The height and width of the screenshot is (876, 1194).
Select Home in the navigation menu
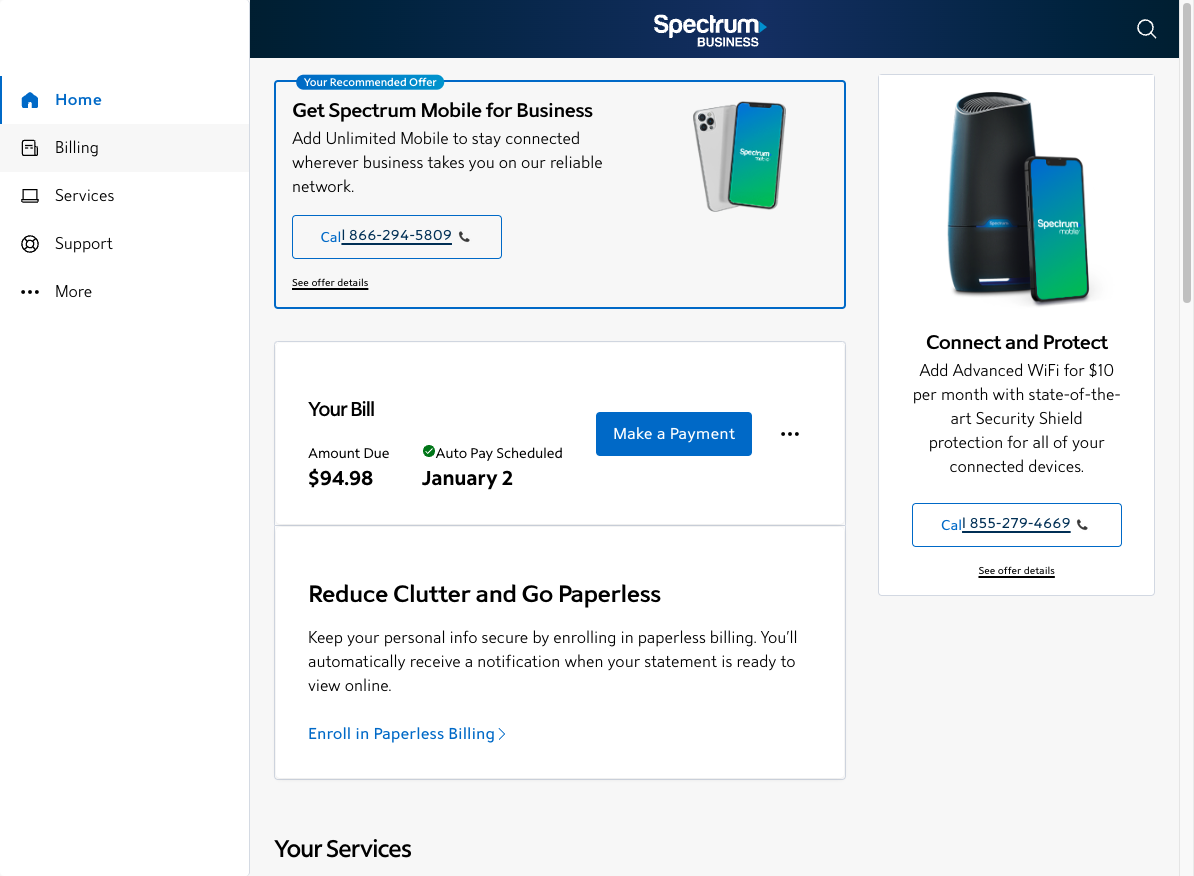coord(124,100)
